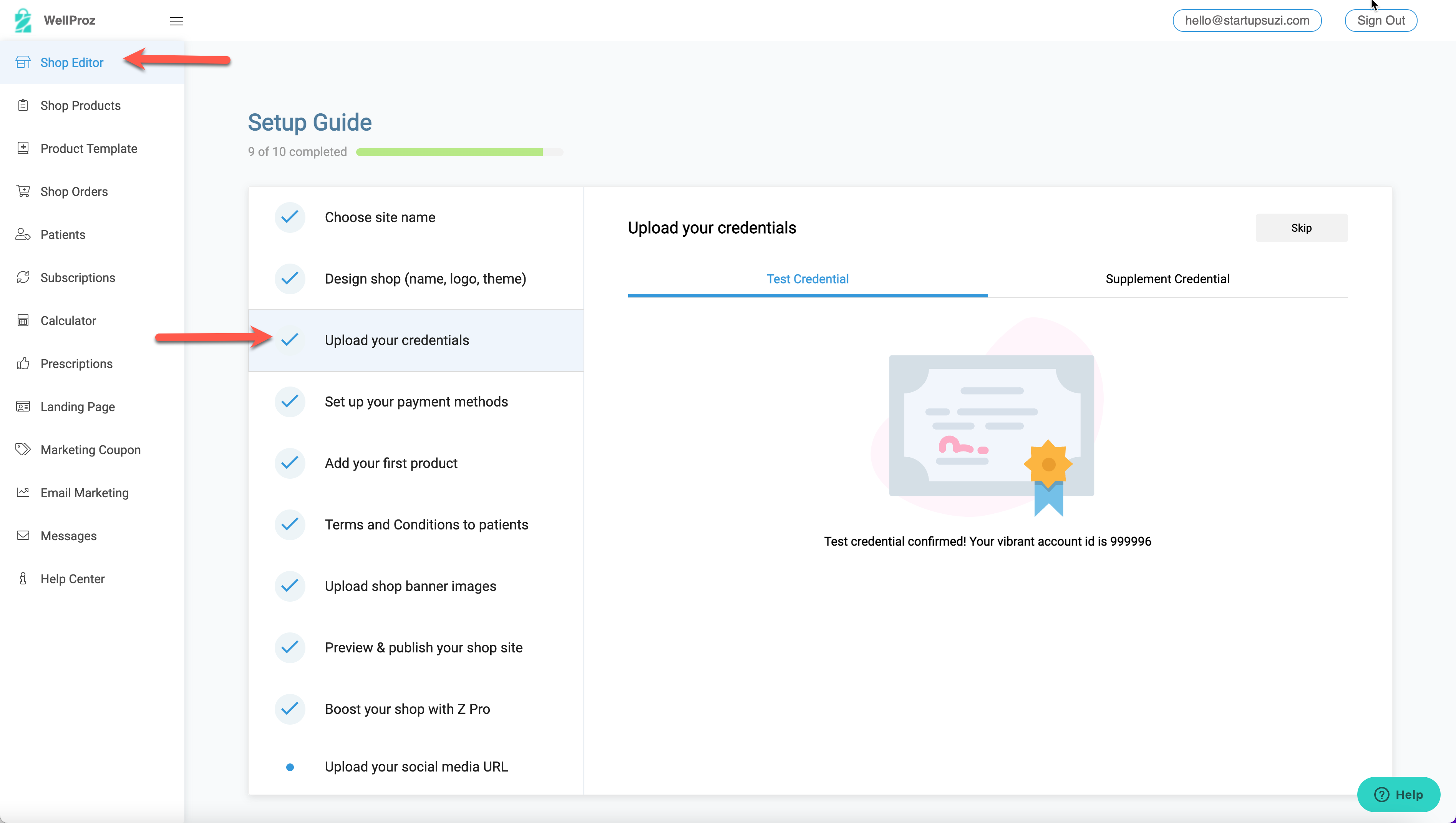Toggle the hamburger sidebar menu icon

(176, 21)
